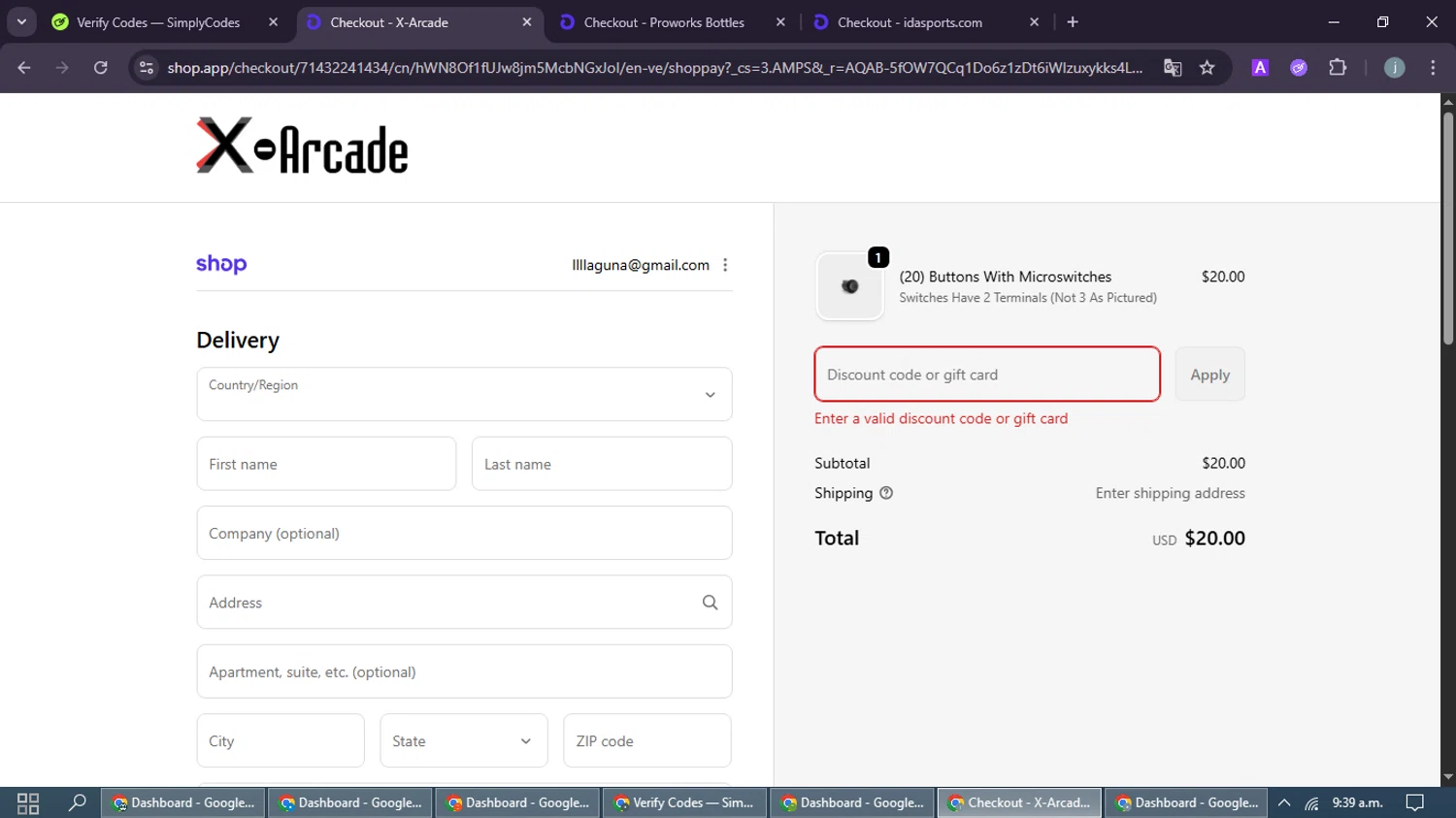
Task: Open Chrome's three-dot menu
Action: [x=1433, y=67]
